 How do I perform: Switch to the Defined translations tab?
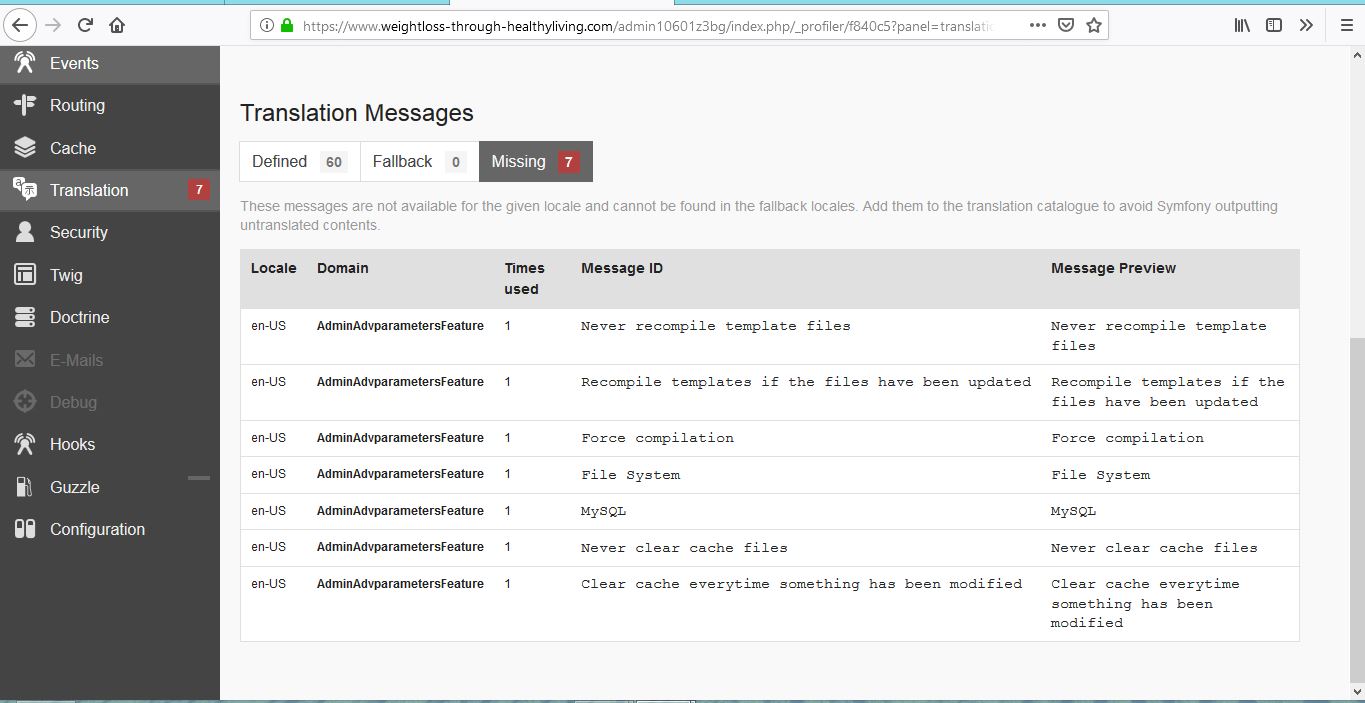click(x=298, y=161)
